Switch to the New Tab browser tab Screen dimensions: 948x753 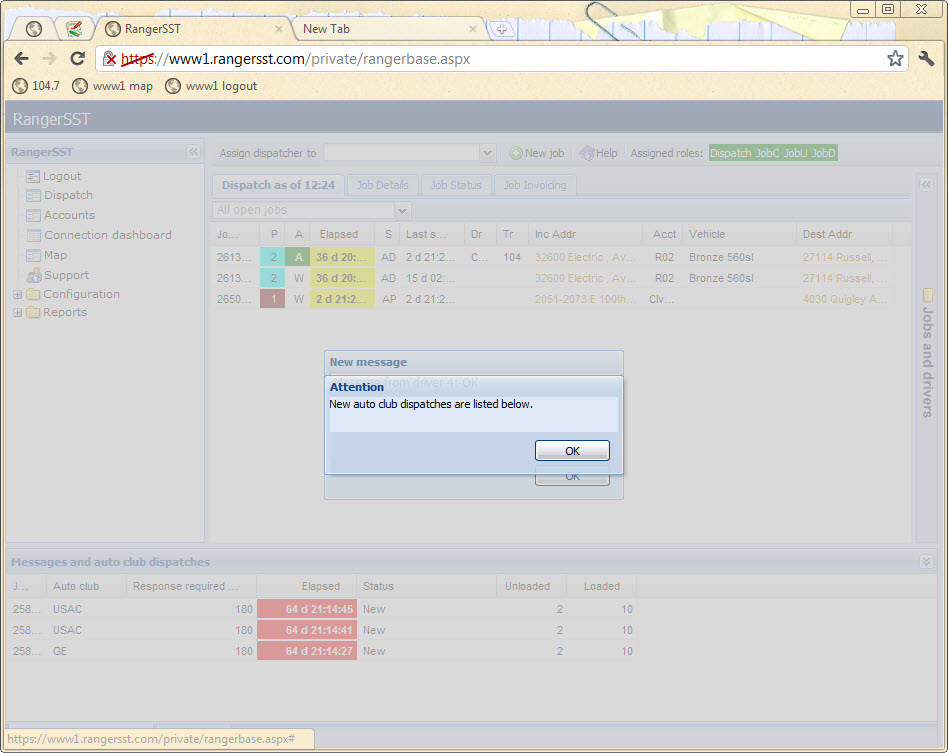click(385, 29)
